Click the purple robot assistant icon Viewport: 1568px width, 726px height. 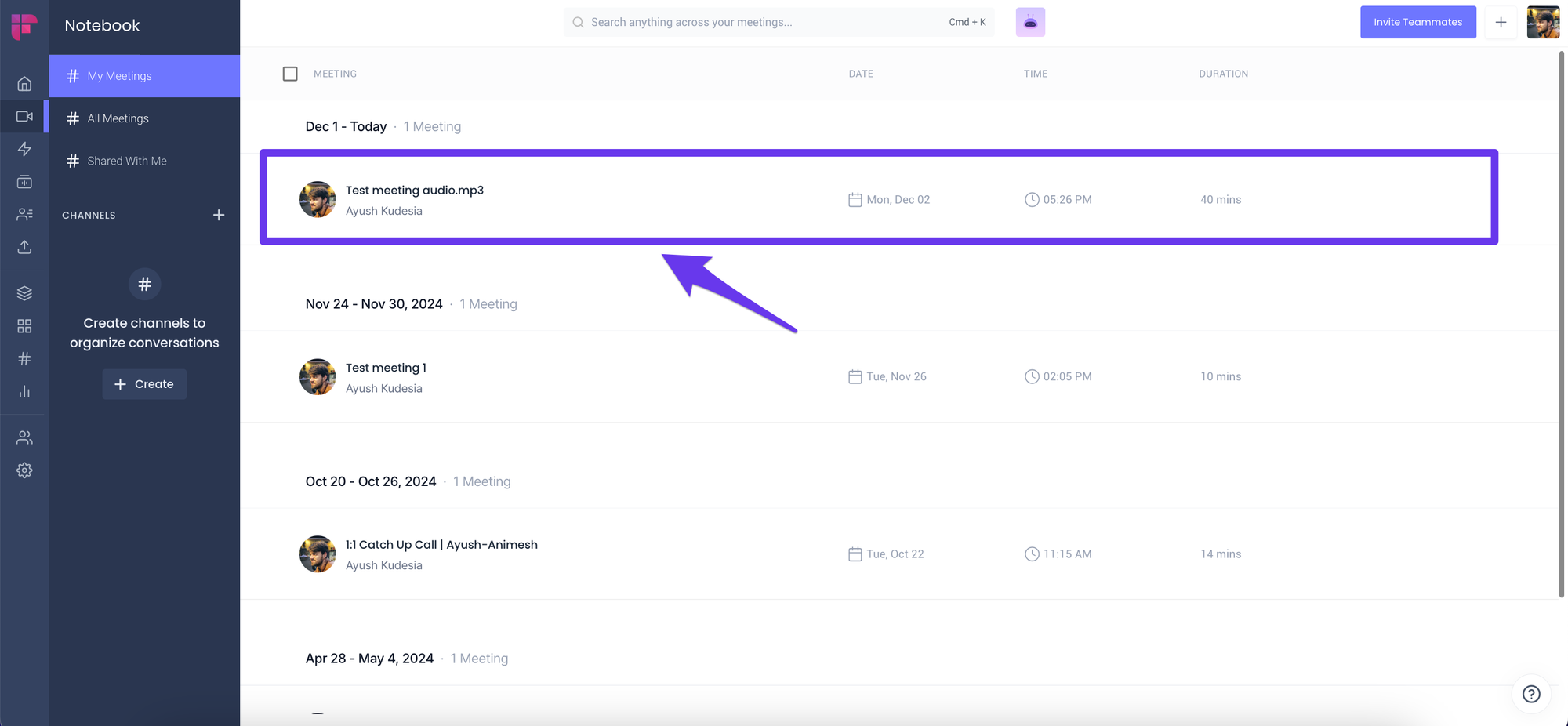1030,22
